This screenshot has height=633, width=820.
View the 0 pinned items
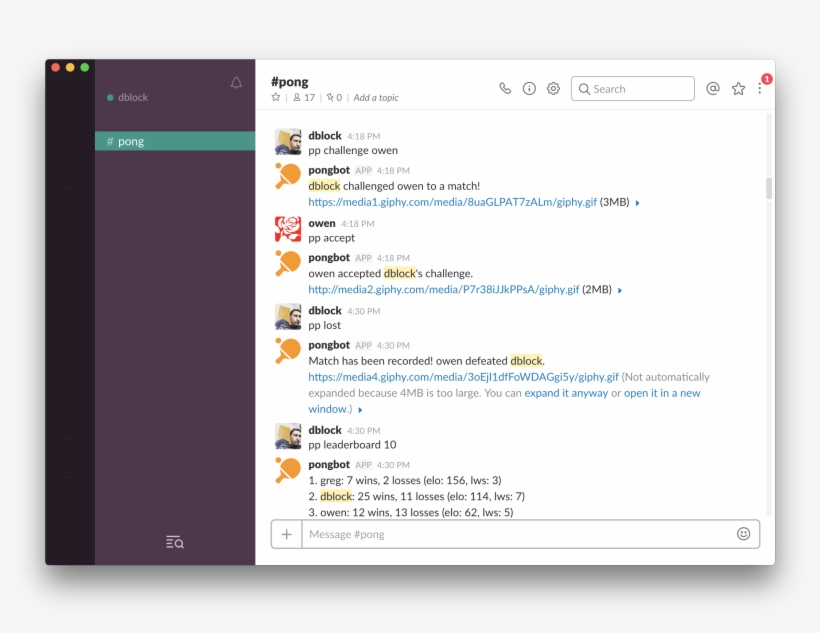pos(334,97)
